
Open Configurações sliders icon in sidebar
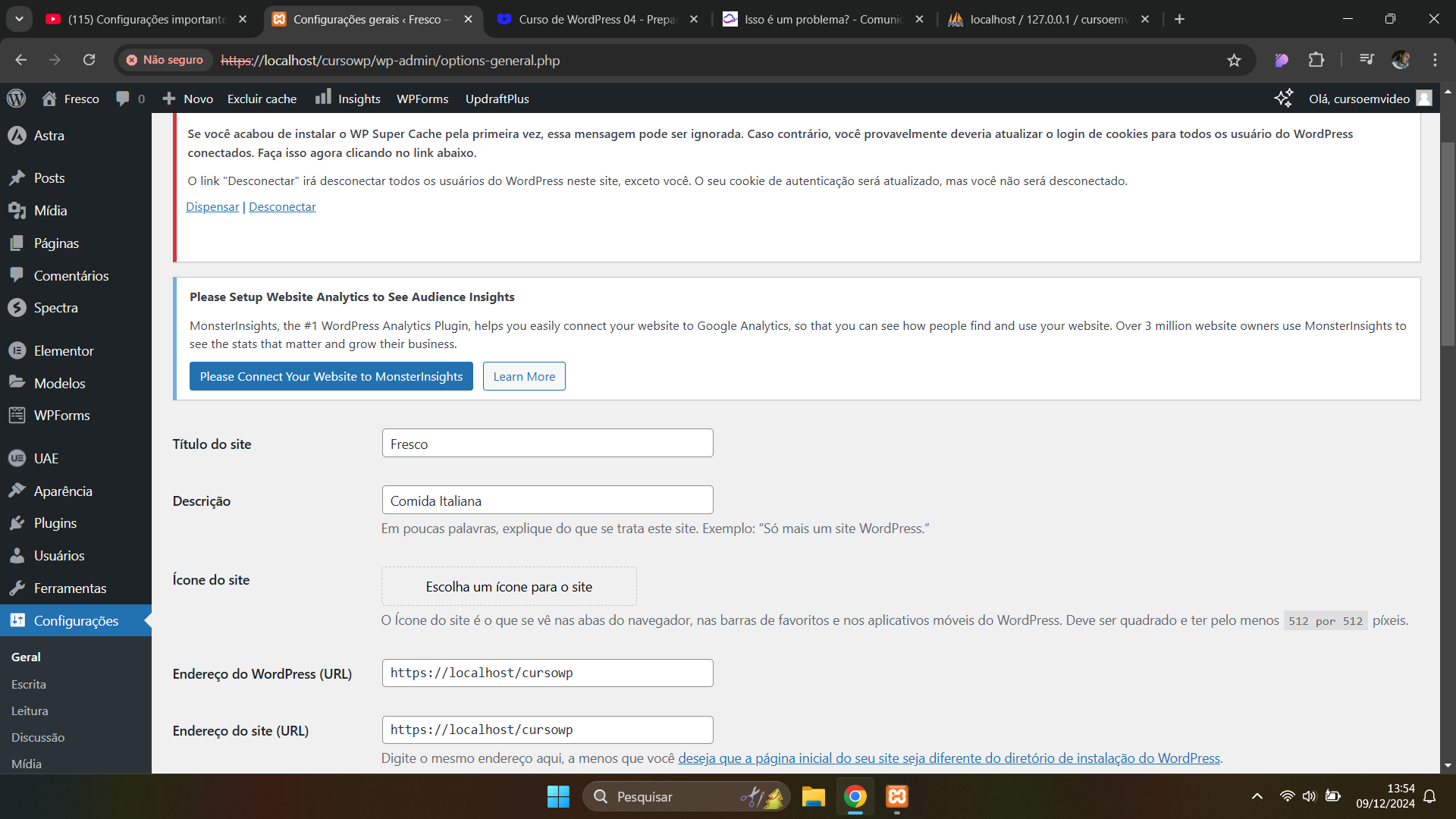(17, 620)
